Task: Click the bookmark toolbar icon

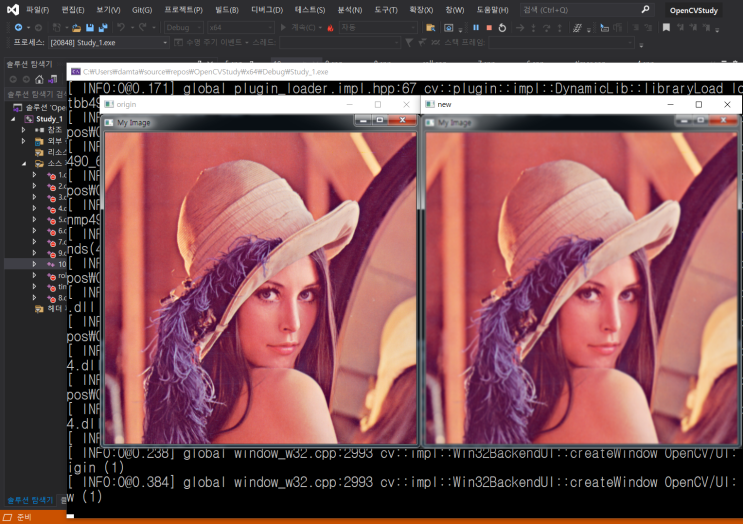Action: point(666,27)
